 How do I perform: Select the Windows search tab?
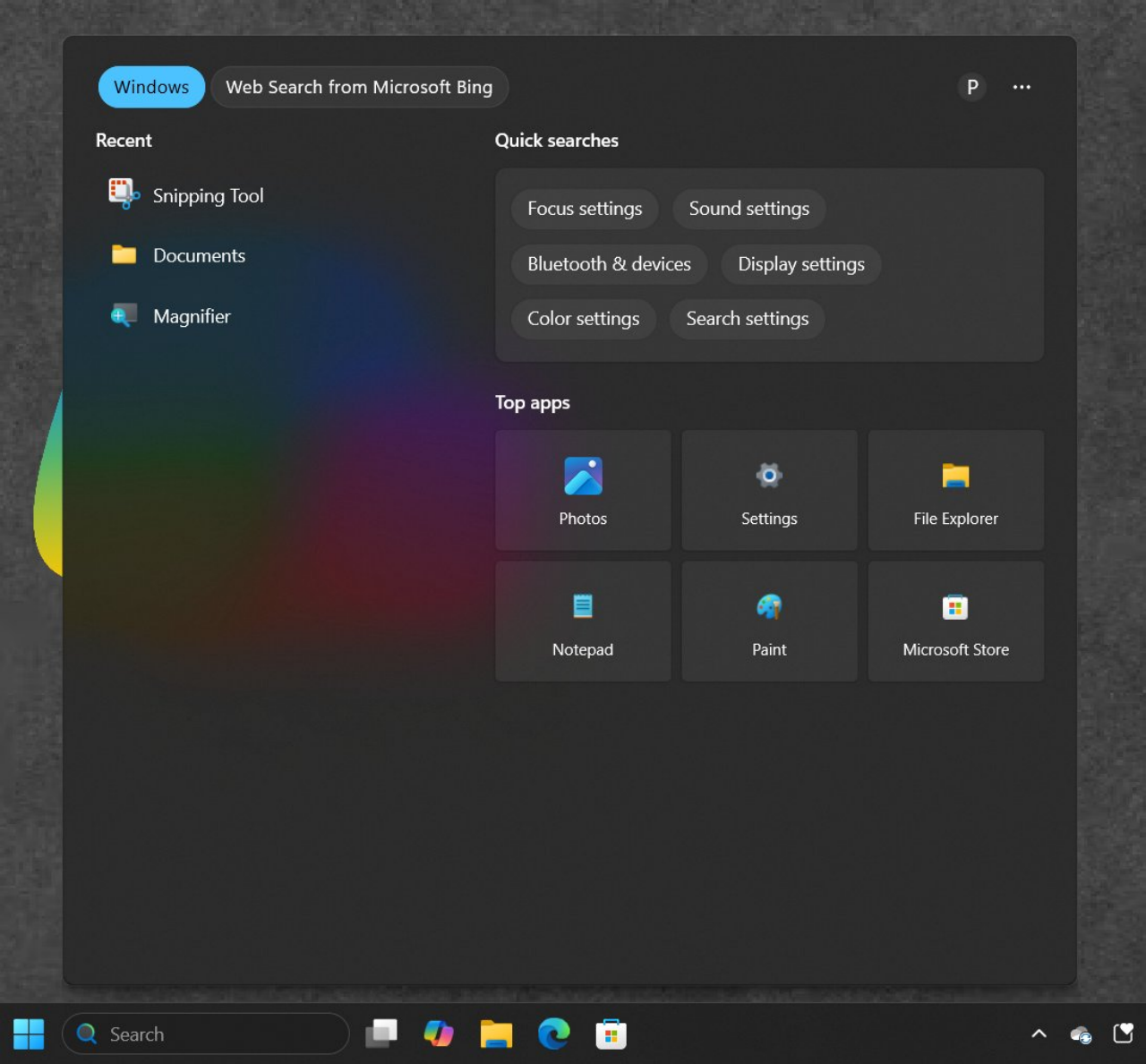(x=151, y=87)
